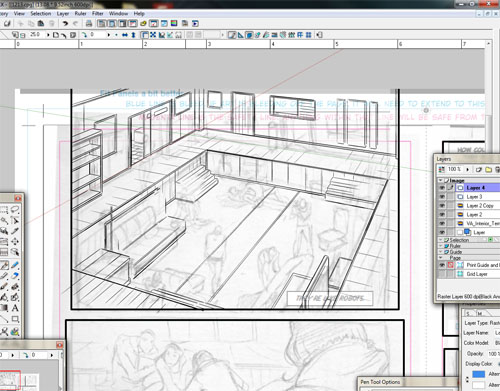The width and height of the screenshot is (500, 391).
Task: Click the Undo arrow in toolbar
Action: [x=65, y=23]
